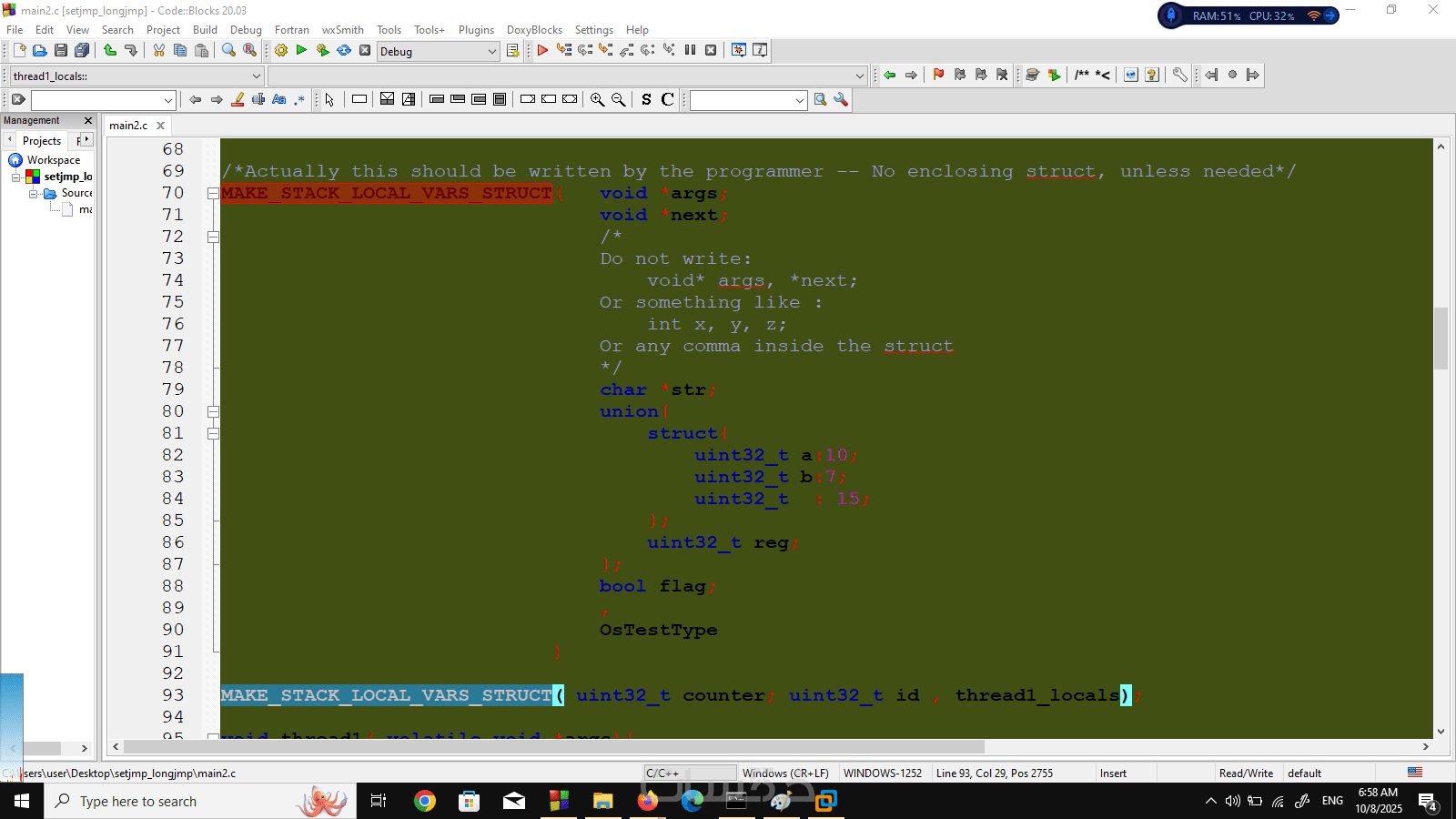The width and height of the screenshot is (1456, 819).
Task: Open Find dialog magnifier icon
Action: coord(228,51)
